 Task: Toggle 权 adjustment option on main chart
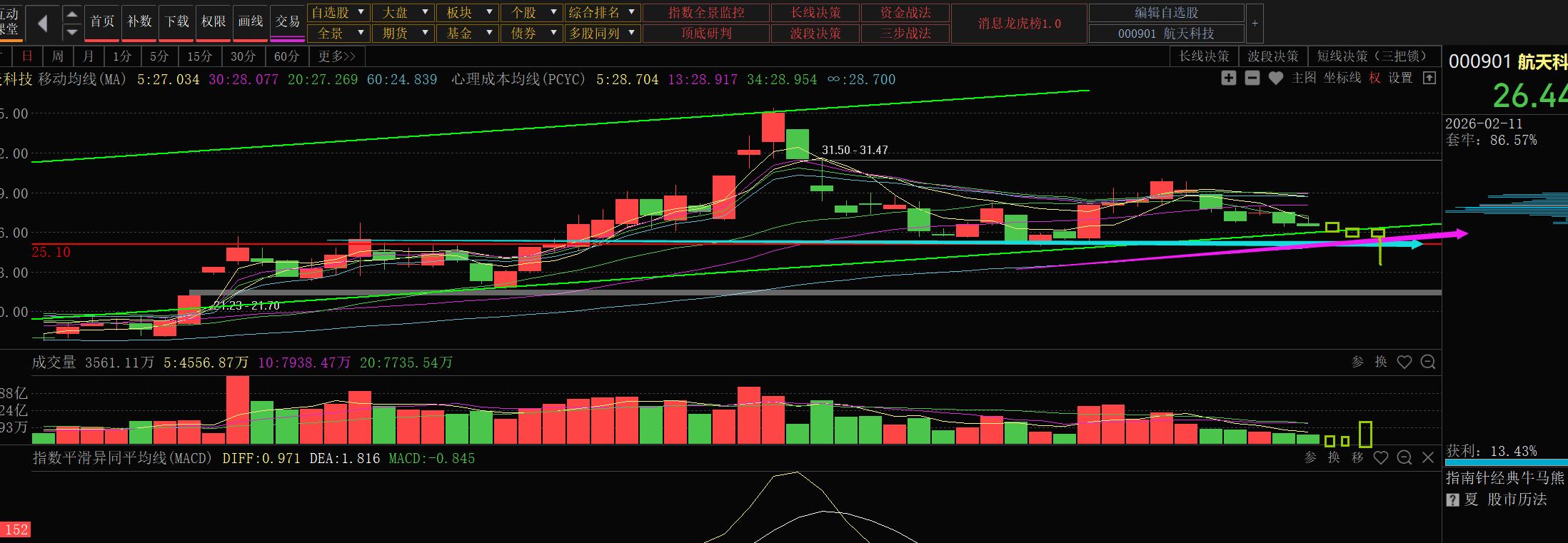tap(1374, 78)
